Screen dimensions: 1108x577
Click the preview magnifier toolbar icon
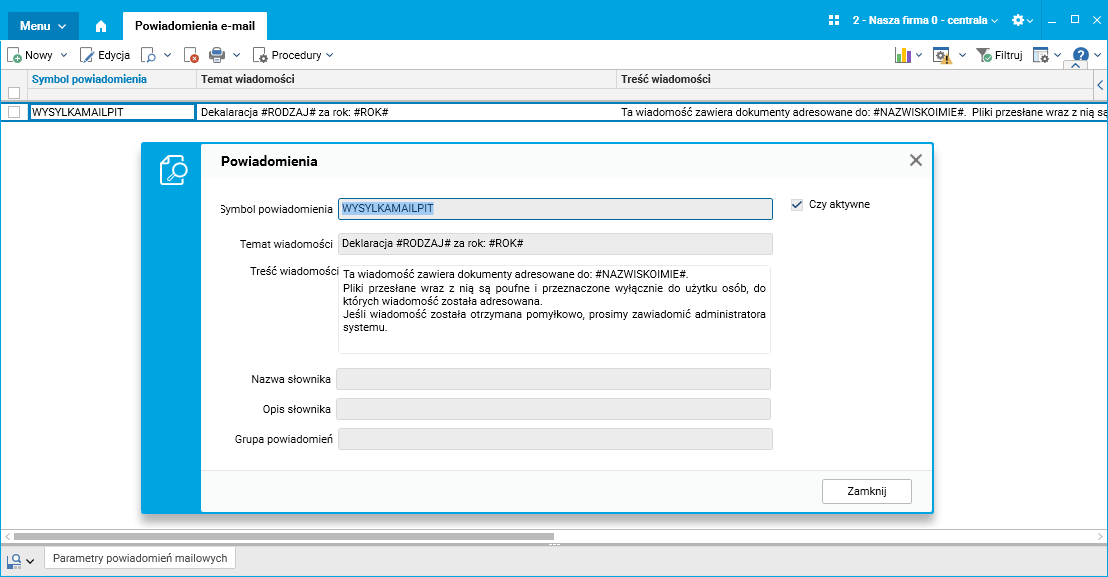[x=148, y=55]
